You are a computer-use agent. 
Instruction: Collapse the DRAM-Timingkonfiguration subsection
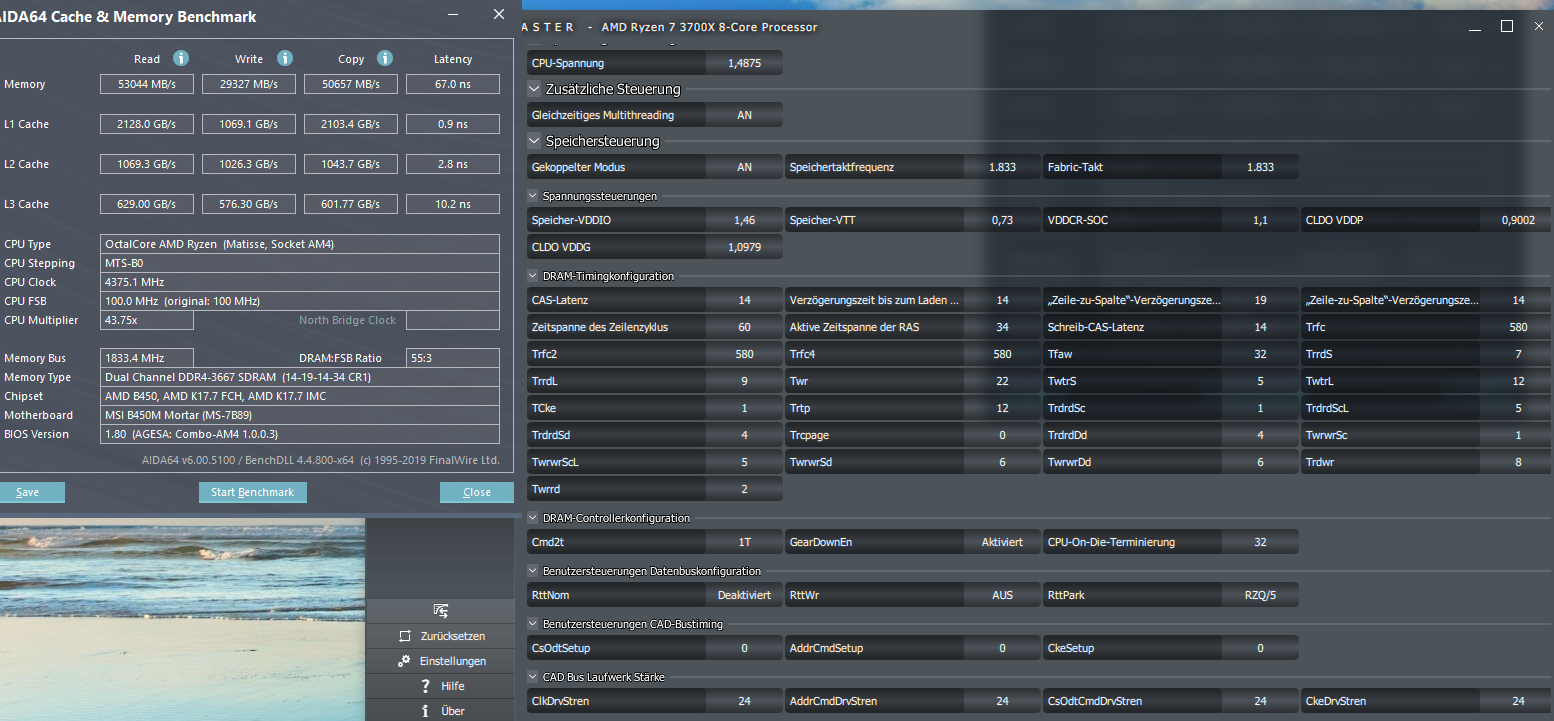click(533, 276)
